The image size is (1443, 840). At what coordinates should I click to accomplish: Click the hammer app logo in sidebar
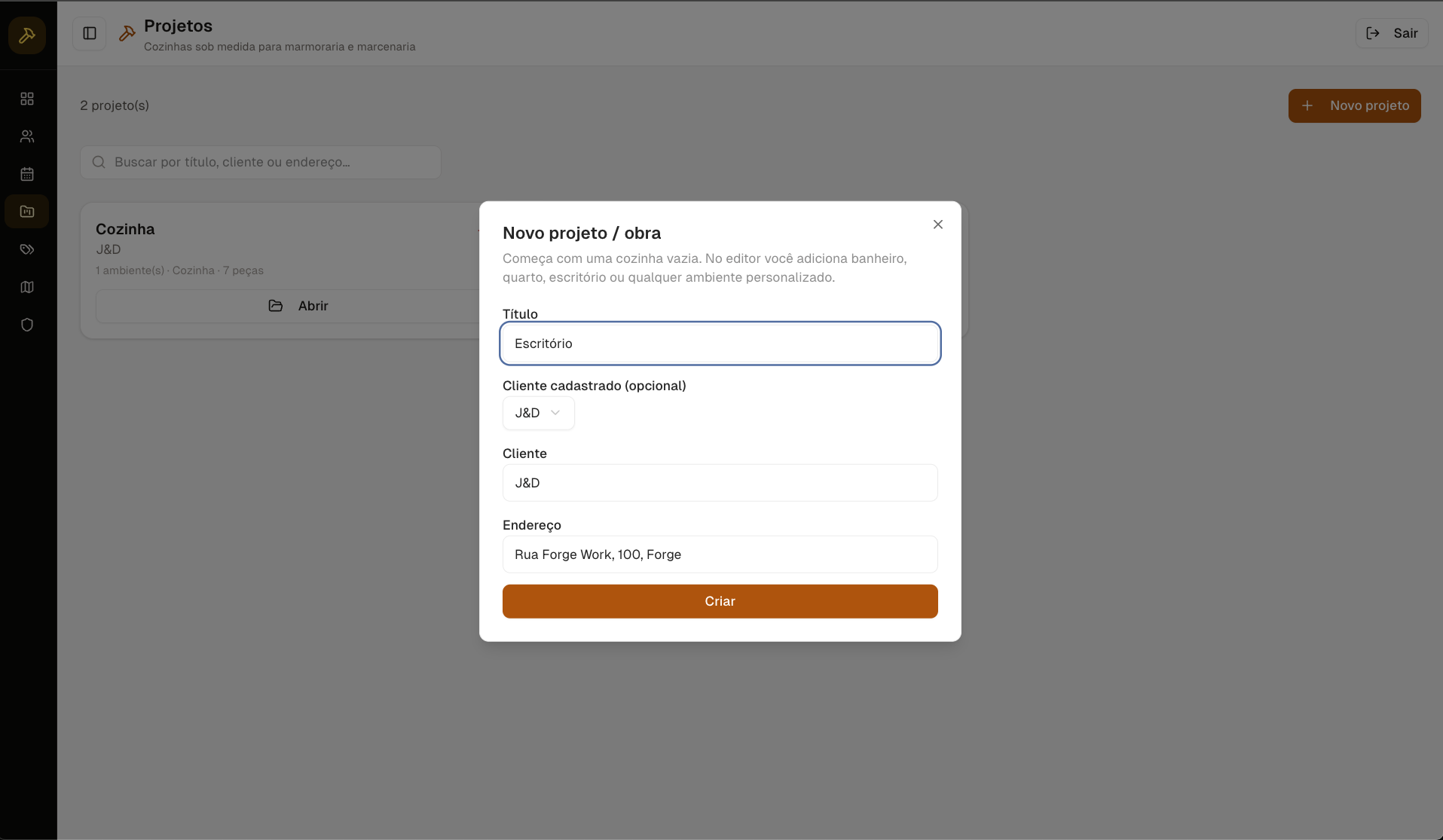coord(27,35)
